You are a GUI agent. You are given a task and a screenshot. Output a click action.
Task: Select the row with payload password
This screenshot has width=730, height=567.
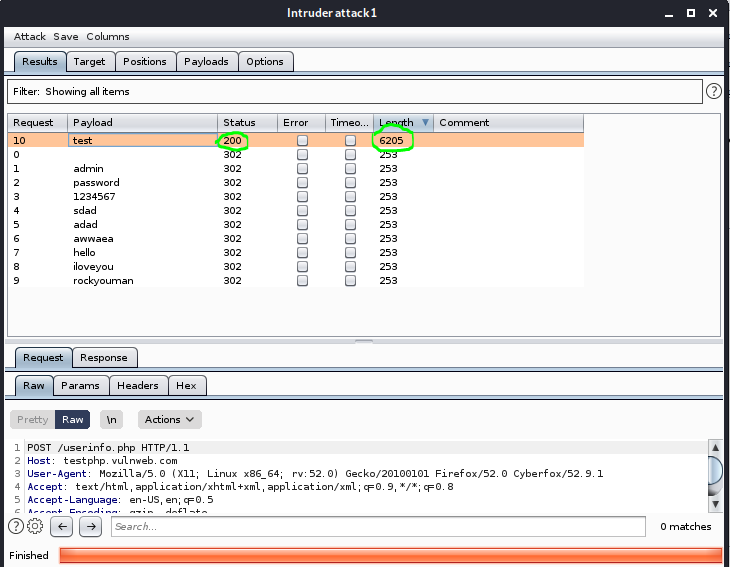(296, 182)
